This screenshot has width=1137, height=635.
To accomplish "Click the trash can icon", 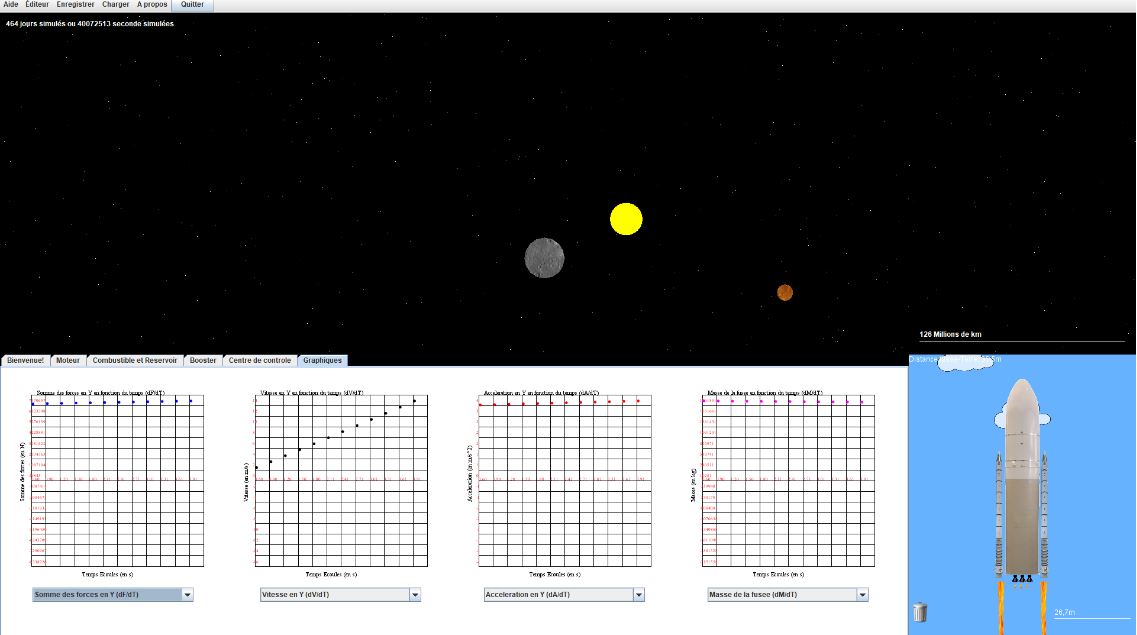I will tap(920, 612).
